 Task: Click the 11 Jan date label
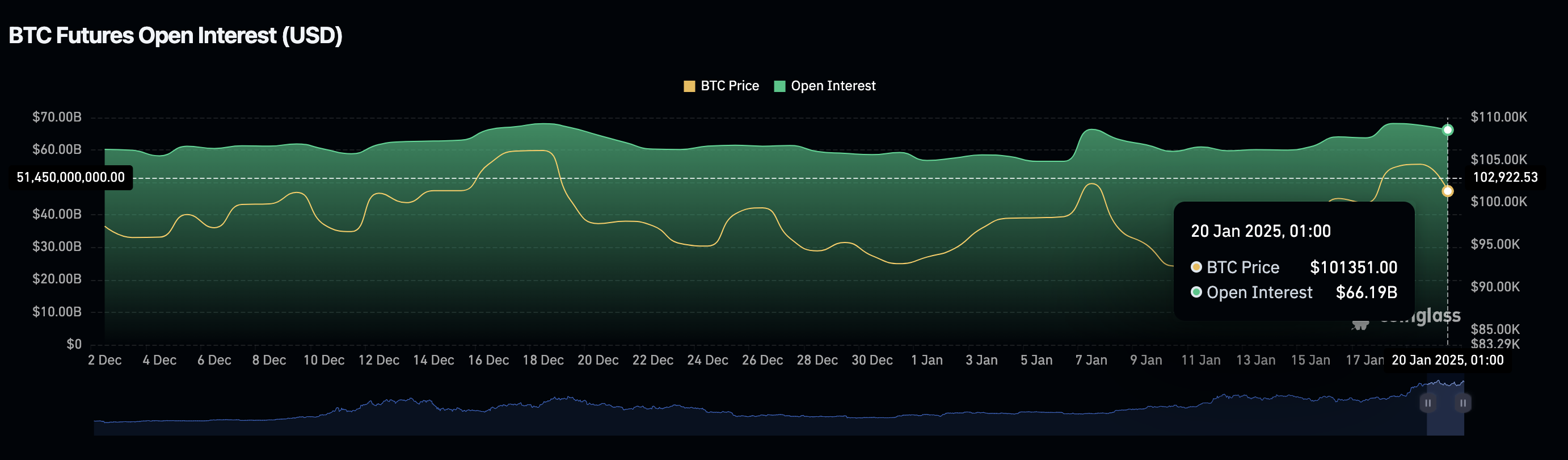coord(1200,360)
